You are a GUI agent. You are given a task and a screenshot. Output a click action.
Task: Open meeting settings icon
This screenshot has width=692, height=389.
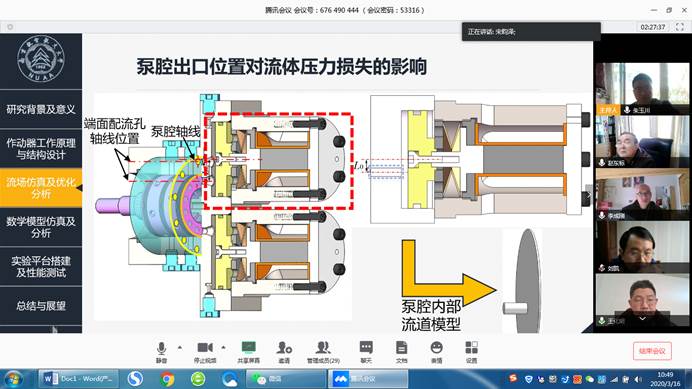click(471, 352)
